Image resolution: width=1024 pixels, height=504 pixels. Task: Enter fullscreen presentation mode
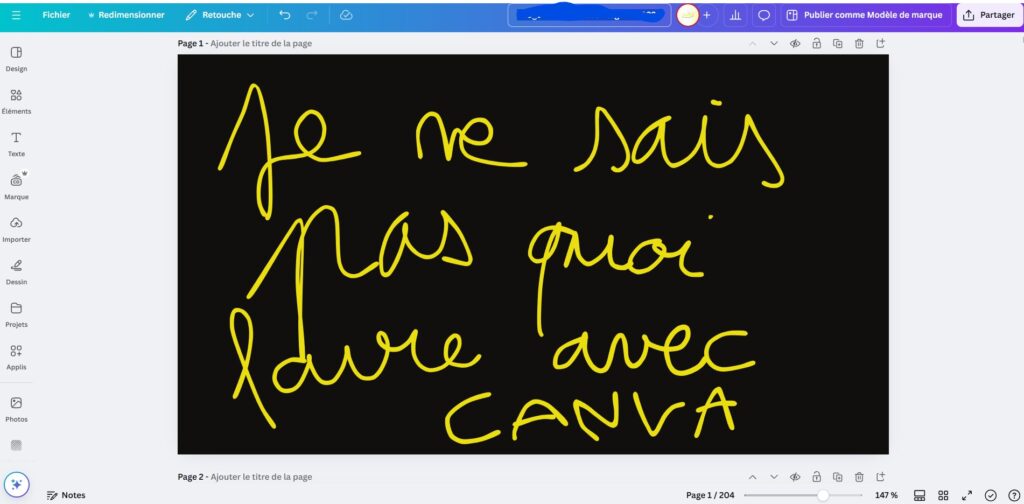[967, 495]
